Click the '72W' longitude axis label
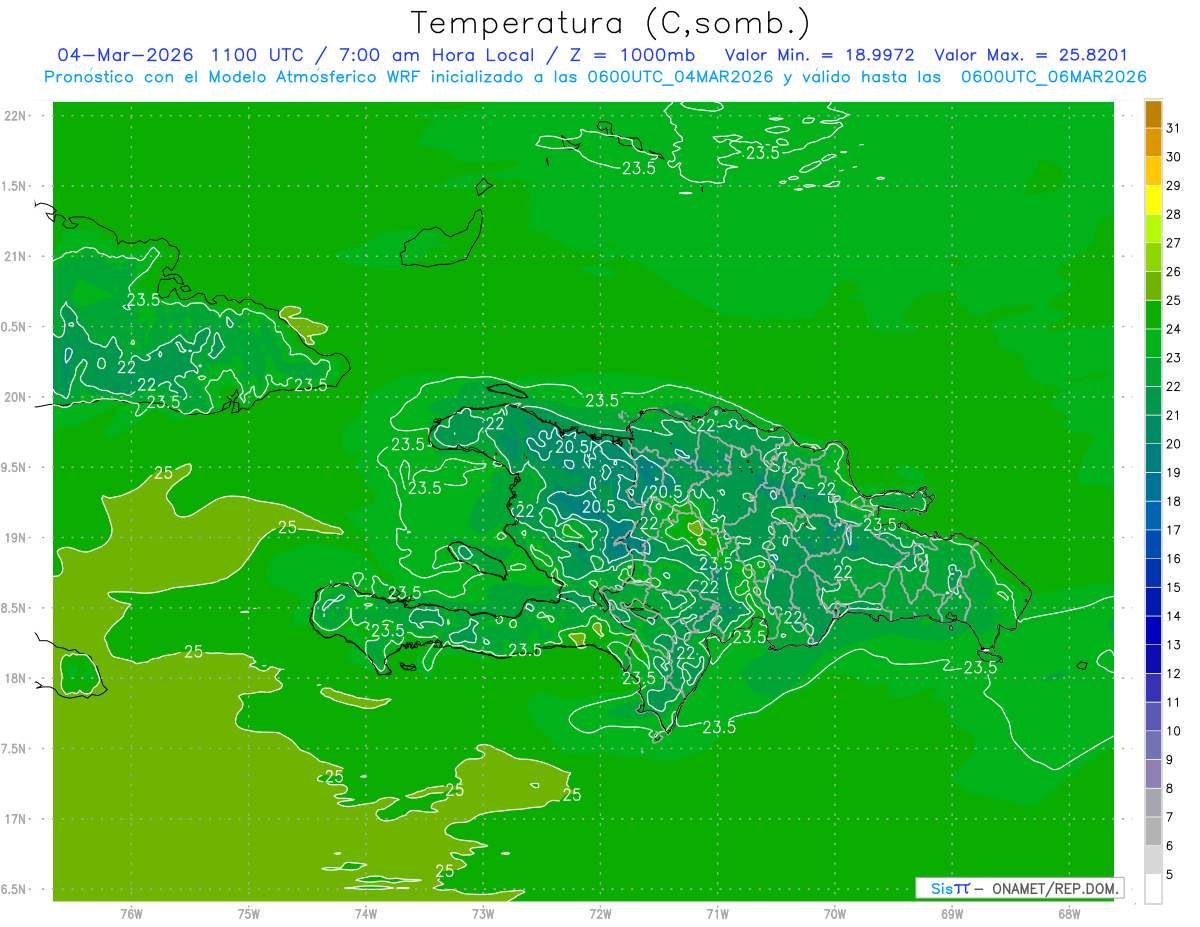1200x927 pixels. point(600,914)
